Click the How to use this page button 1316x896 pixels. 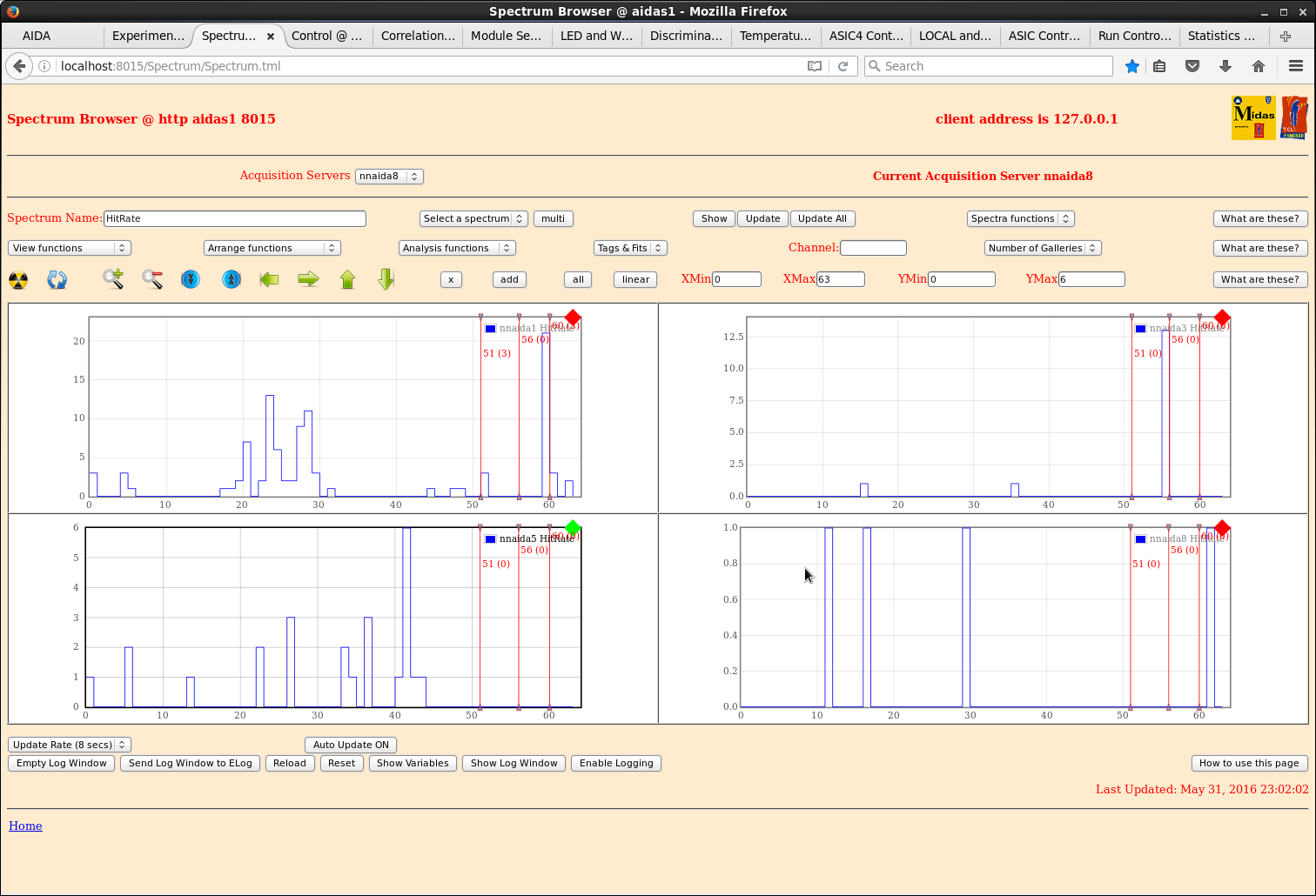[1249, 763]
